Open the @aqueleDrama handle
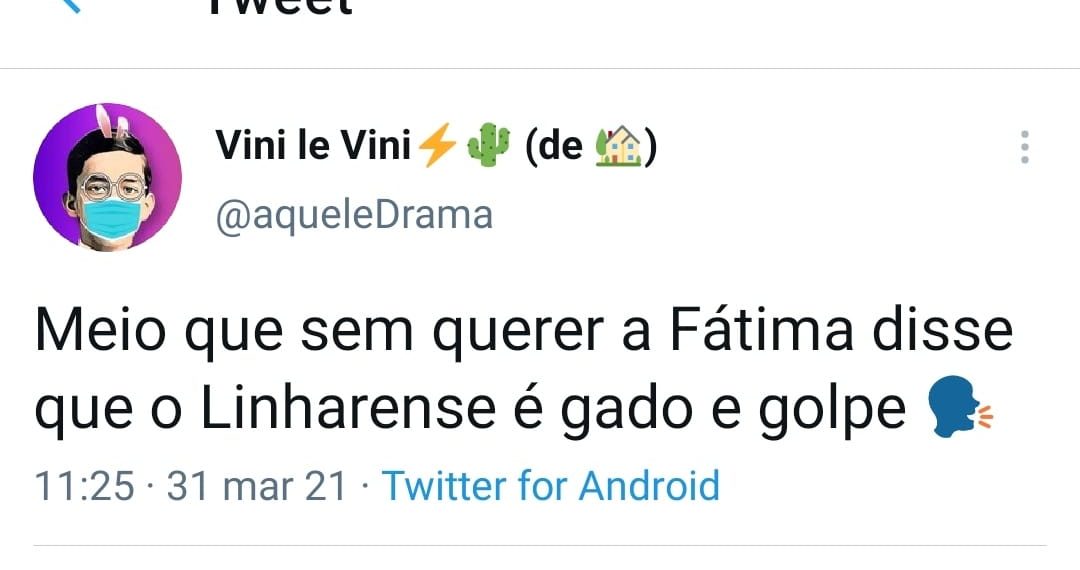 [x=354, y=215]
